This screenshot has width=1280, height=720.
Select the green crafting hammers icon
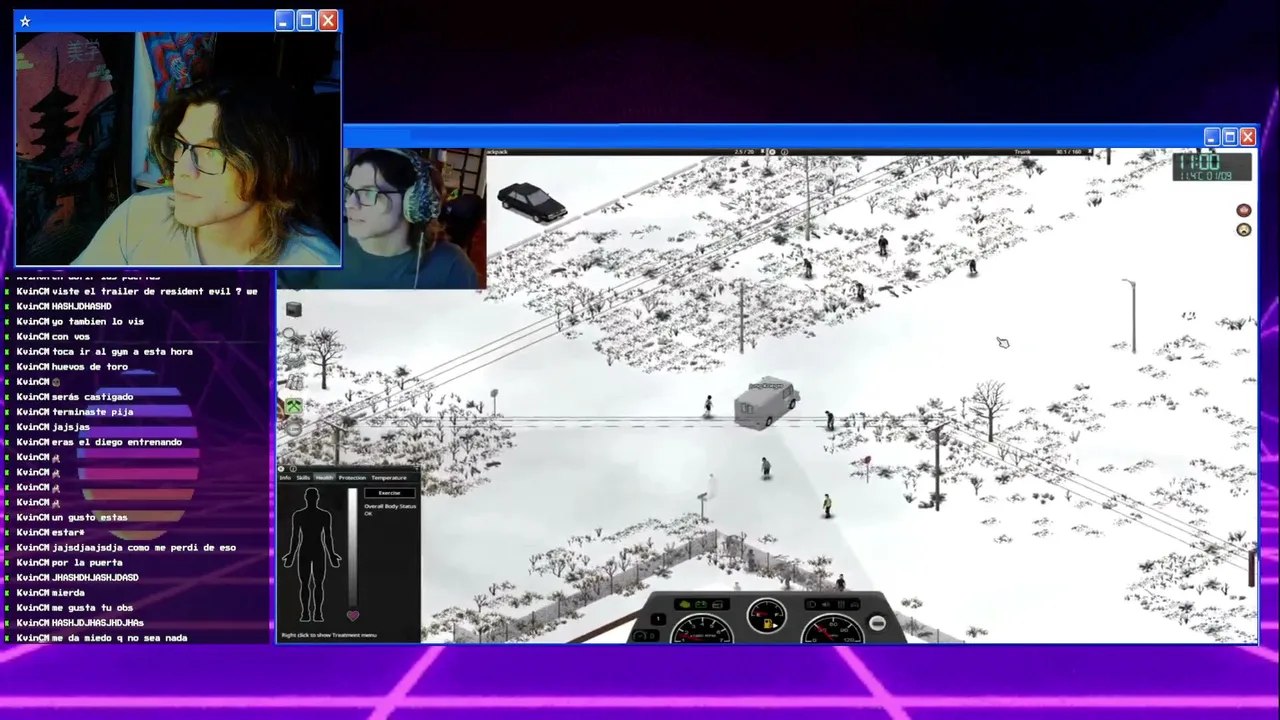pyautogui.click(x=293, y=406)
